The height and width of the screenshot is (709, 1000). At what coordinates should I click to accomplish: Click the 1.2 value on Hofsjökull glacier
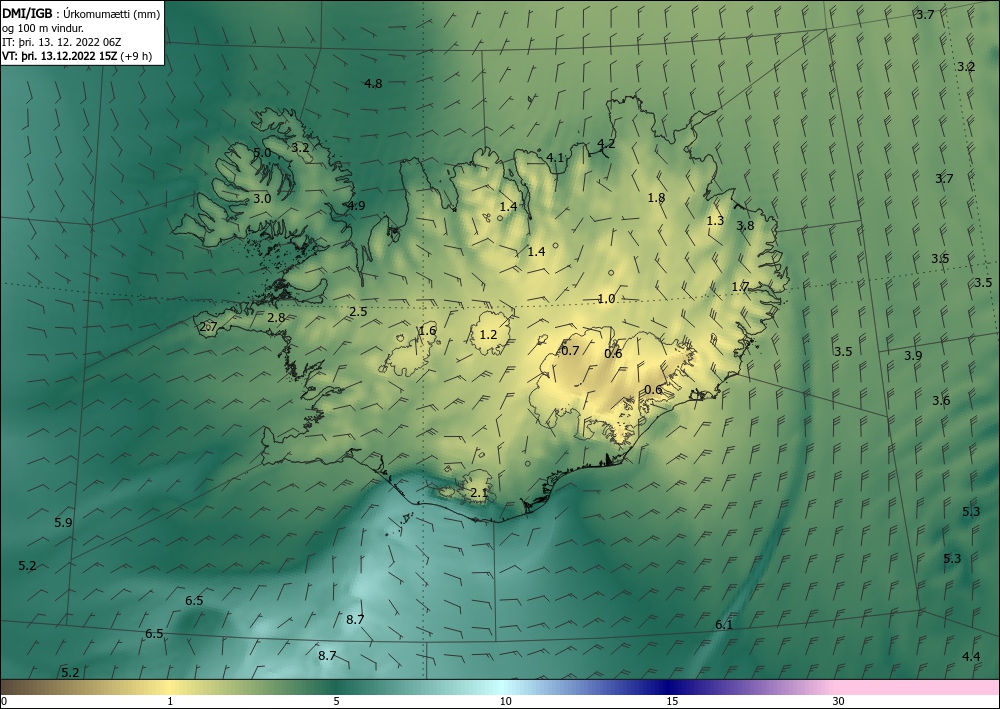[488, 334]
